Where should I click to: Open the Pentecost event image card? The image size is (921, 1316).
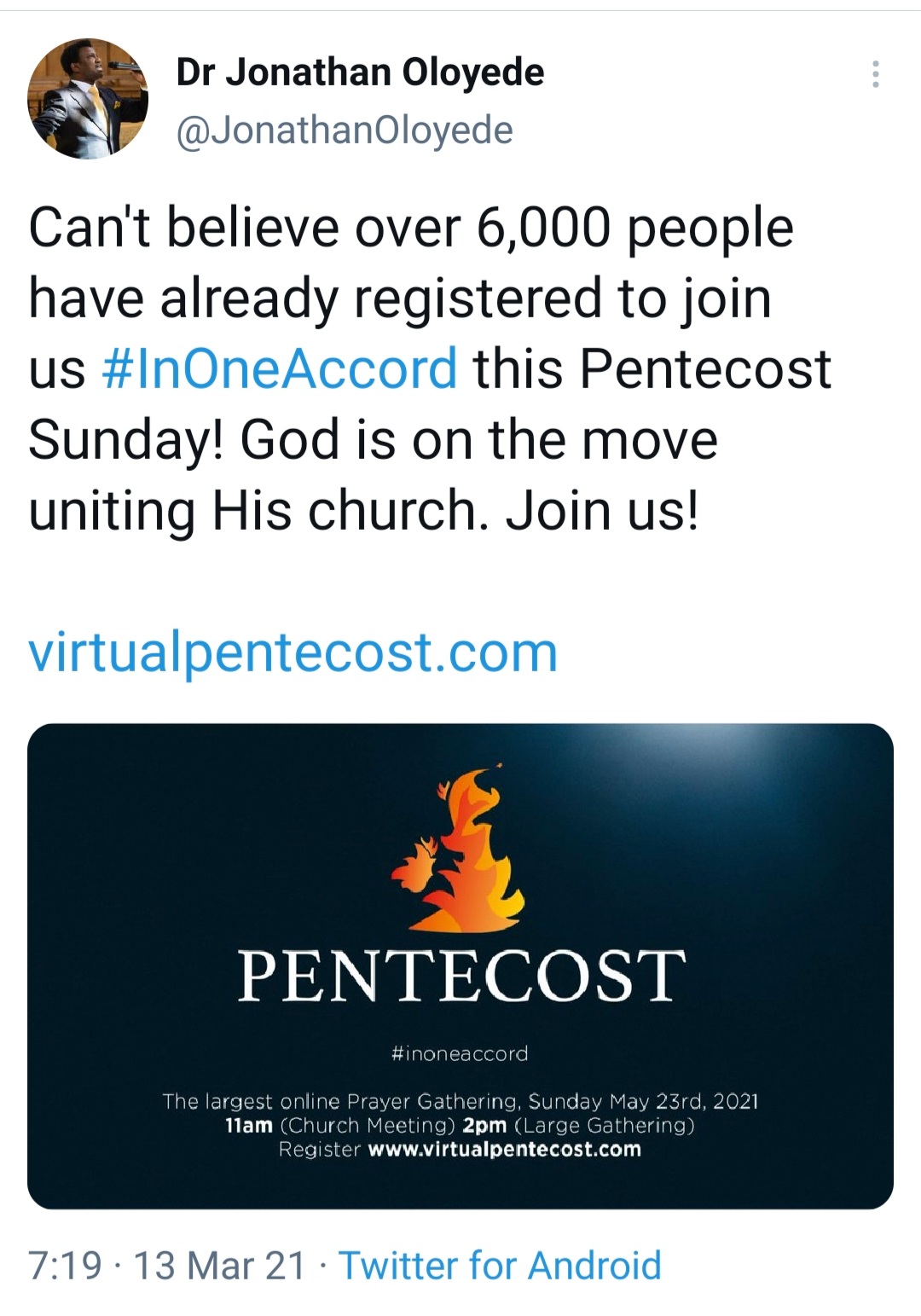pos(460,966)
